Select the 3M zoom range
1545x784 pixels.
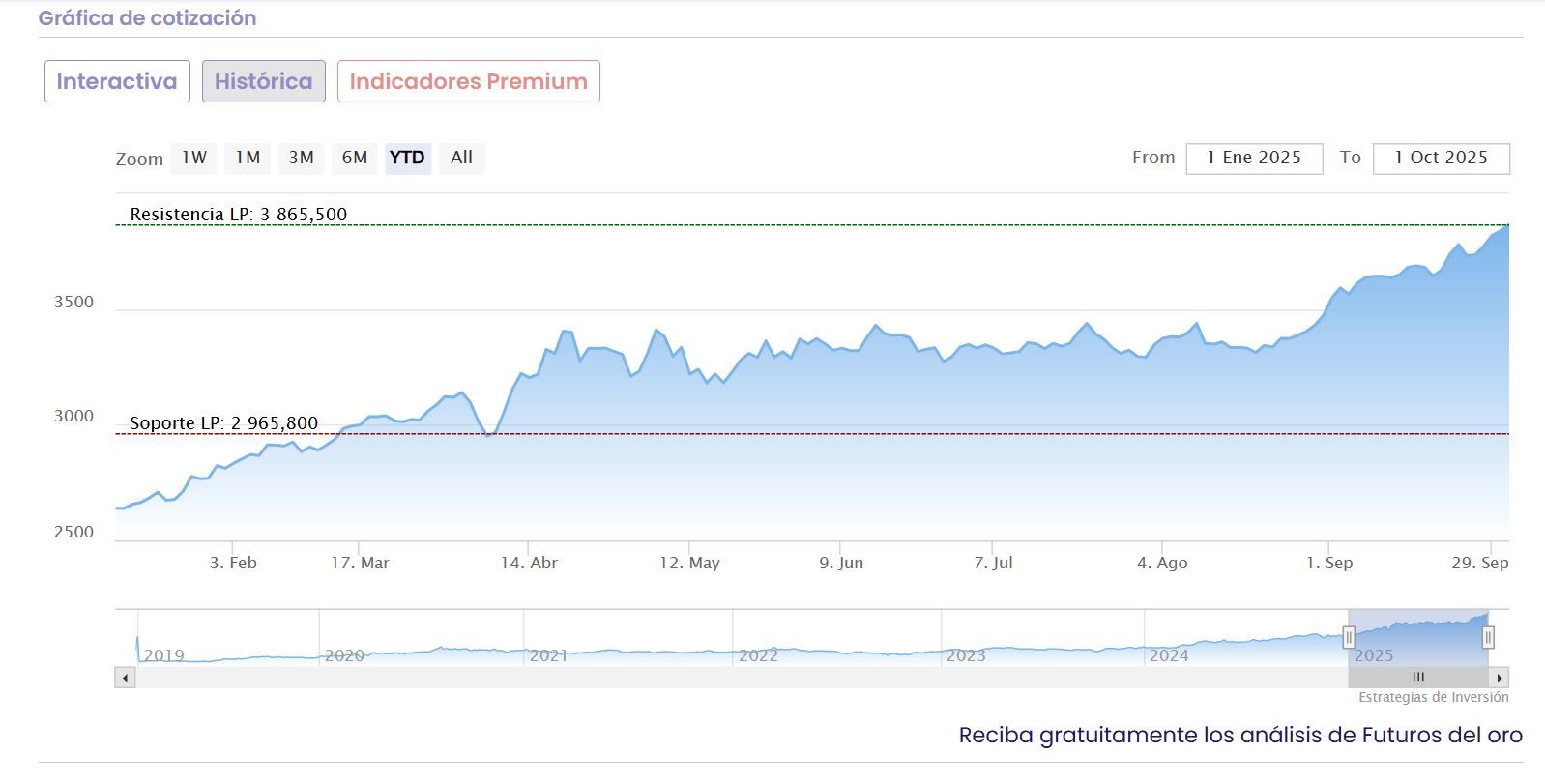coord(301,158)
